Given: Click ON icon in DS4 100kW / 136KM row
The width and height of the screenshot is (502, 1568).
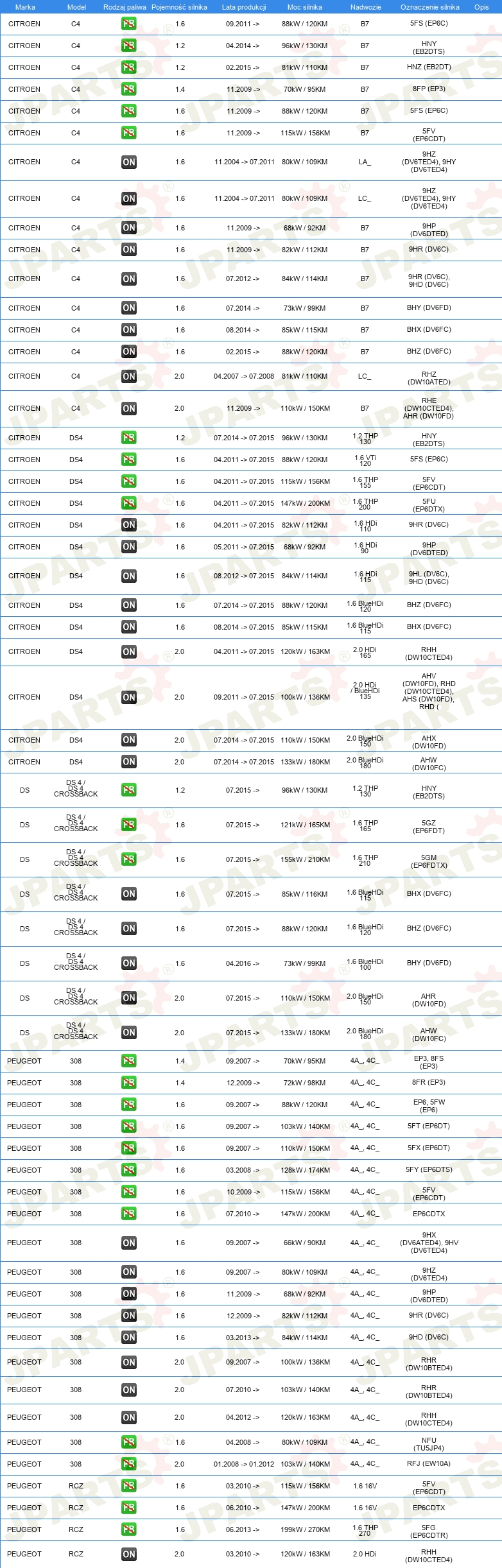Looking at the screenshot, I should point(128,698).
